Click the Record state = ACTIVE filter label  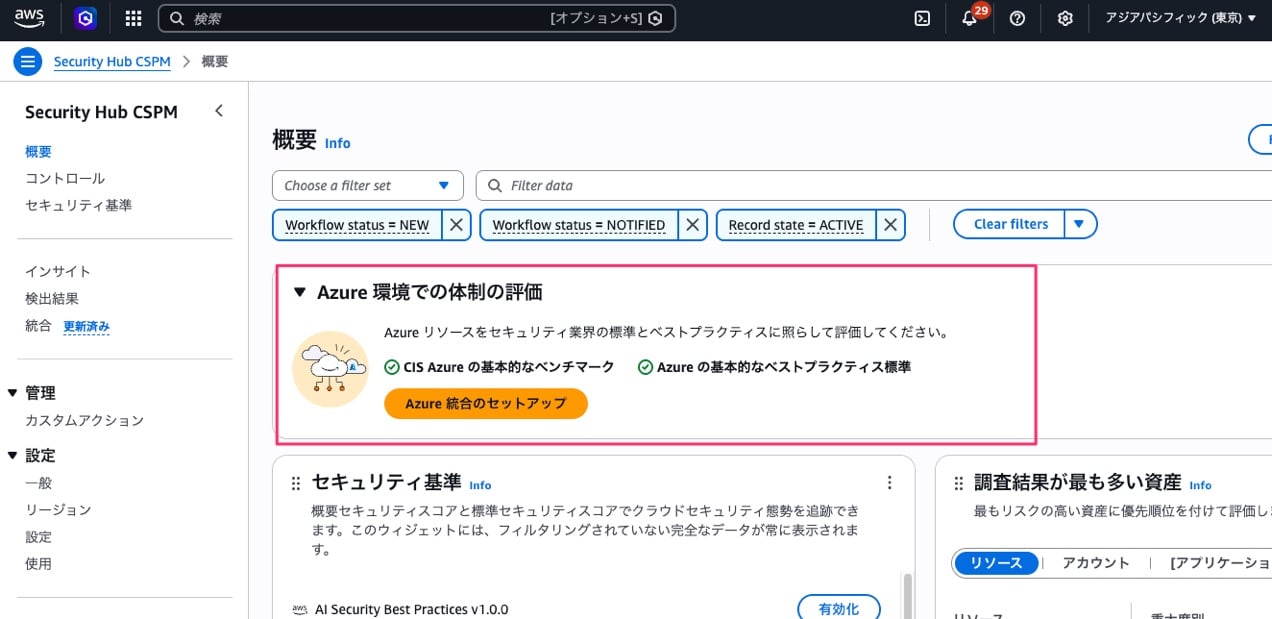[796, 225]
